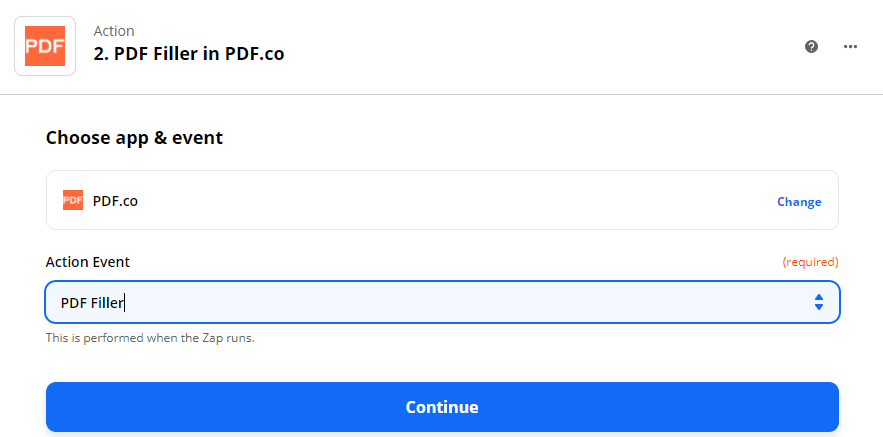Click empty space in the PDF.co app row
883x437 pixels.
450,200
